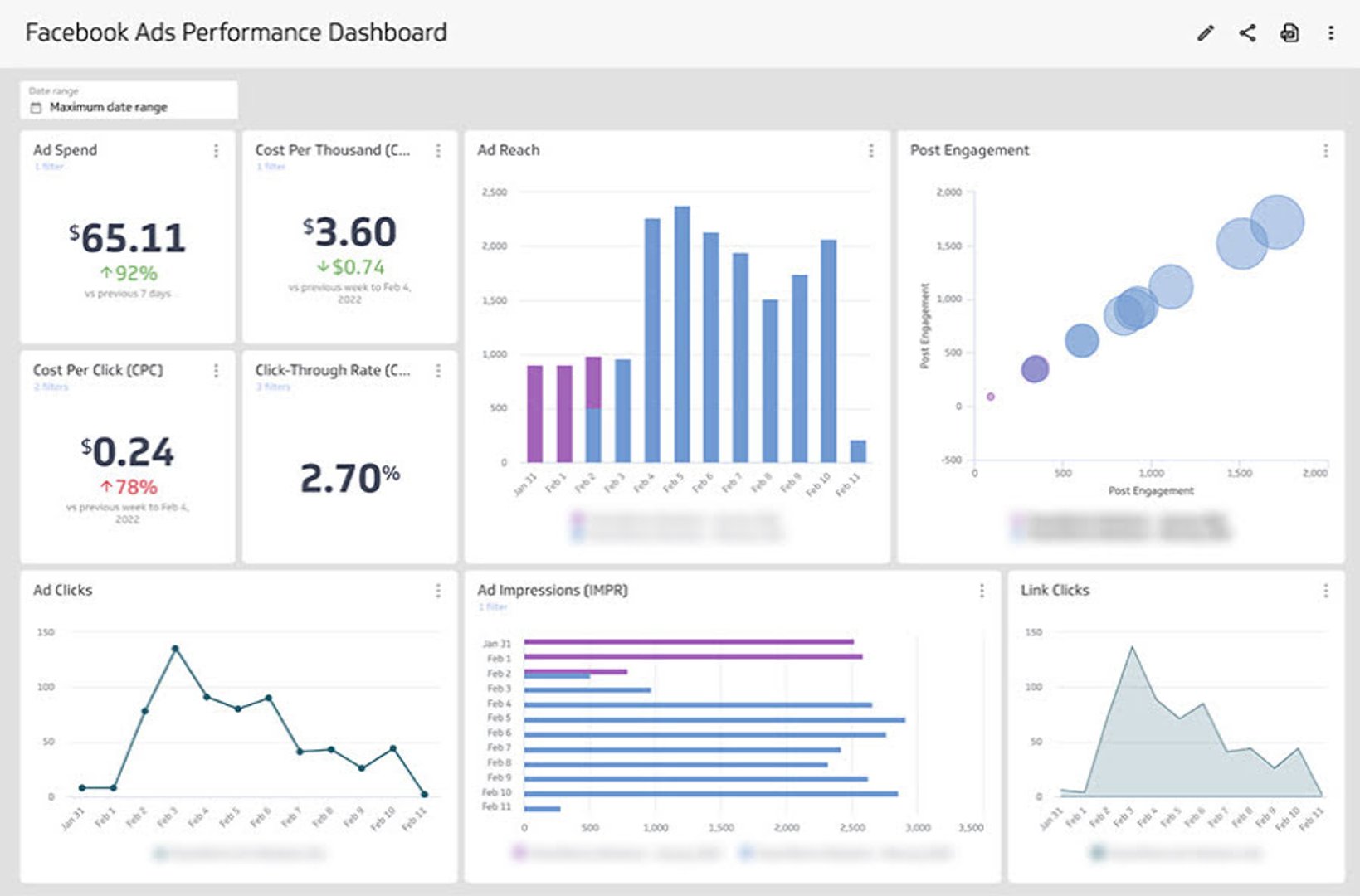Click the peak Feb 3 point in Ad Clicks
This screenshot has width=1360, height=896.
click(x=175, y=649)
